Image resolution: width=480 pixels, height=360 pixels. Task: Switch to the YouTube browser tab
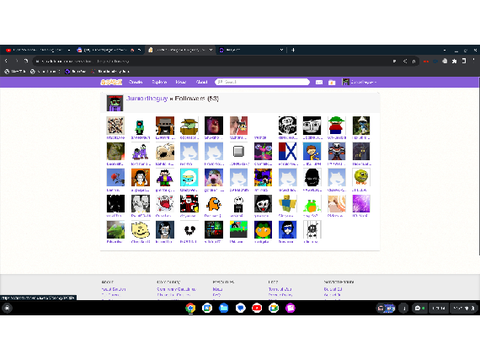[x=37, y=50]
